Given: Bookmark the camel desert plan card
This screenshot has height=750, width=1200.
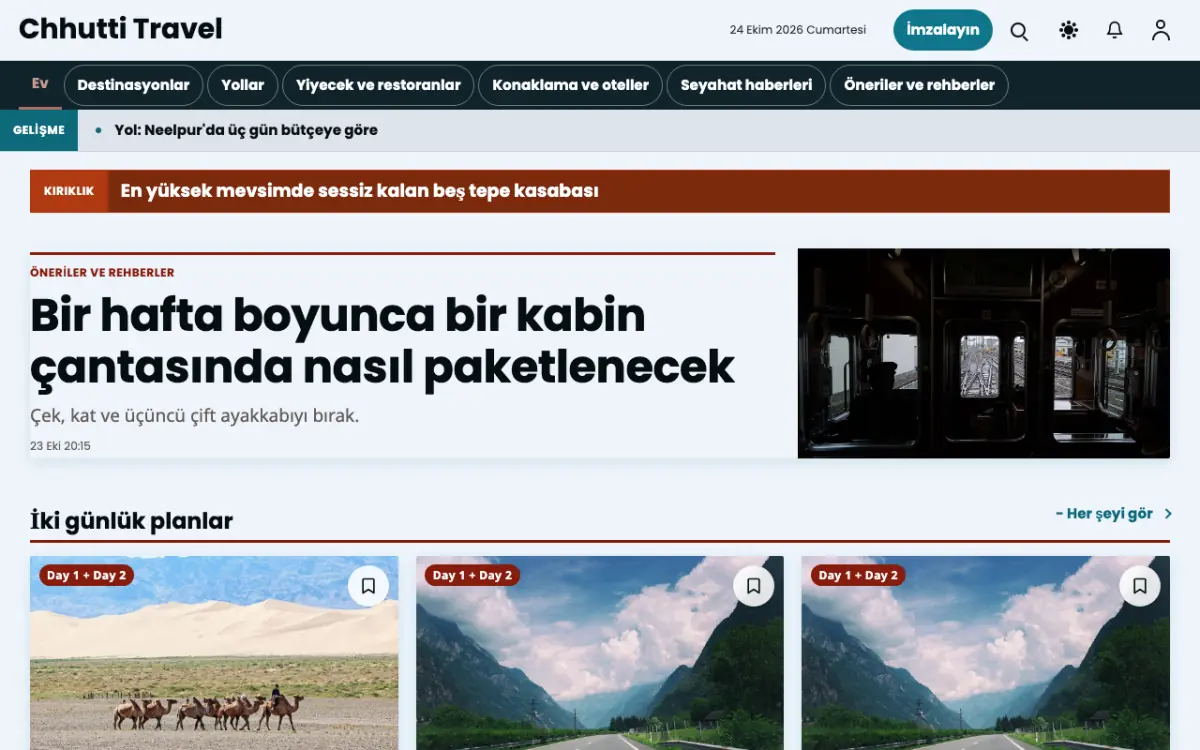Looking at the screenshot, I should coord(368,586).
